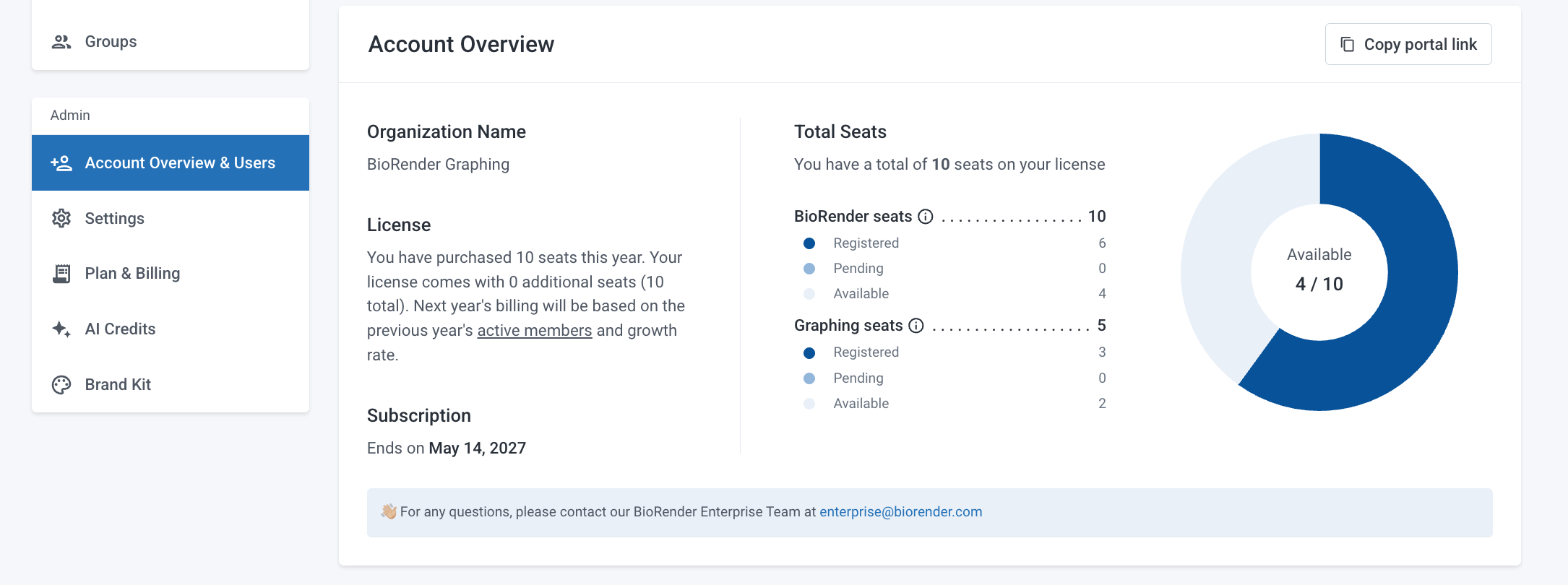Click the Plan & Billing receipt icon
Viewport: 1568px width, 585px height.
pos(61,274)
